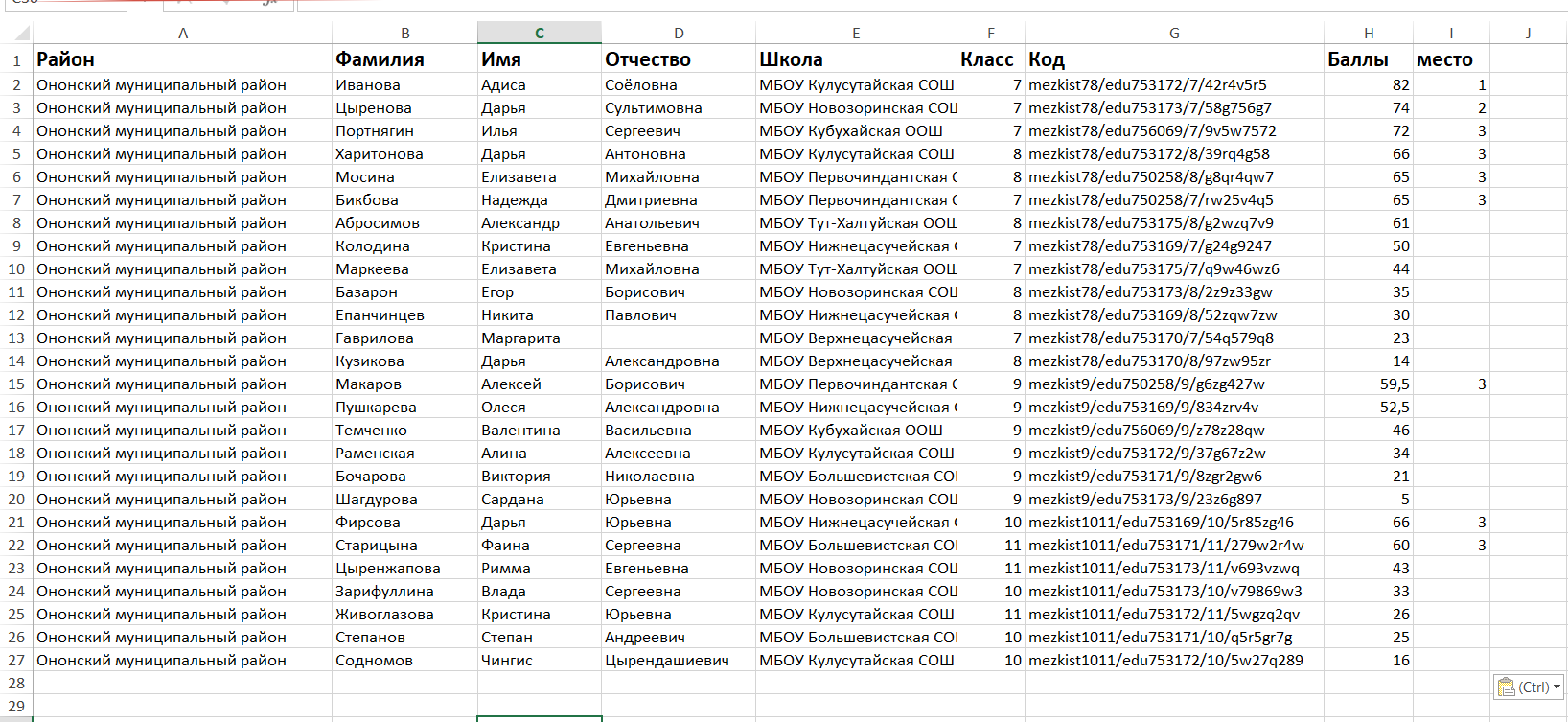Click the 'Отчество' header cell
This screenshot has width=1568, height=722.
point(679,59)
